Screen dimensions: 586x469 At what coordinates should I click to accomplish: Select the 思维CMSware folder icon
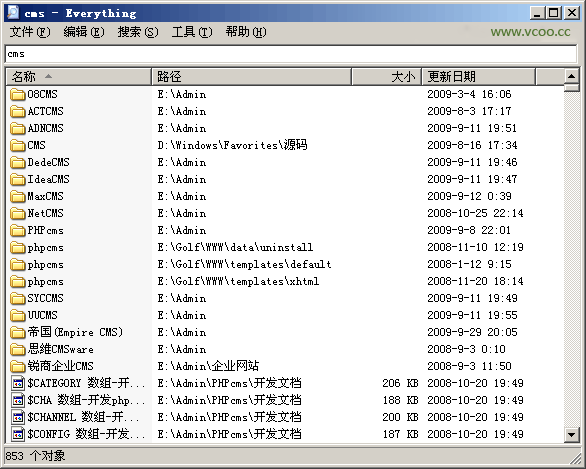(x=18, y=349)
